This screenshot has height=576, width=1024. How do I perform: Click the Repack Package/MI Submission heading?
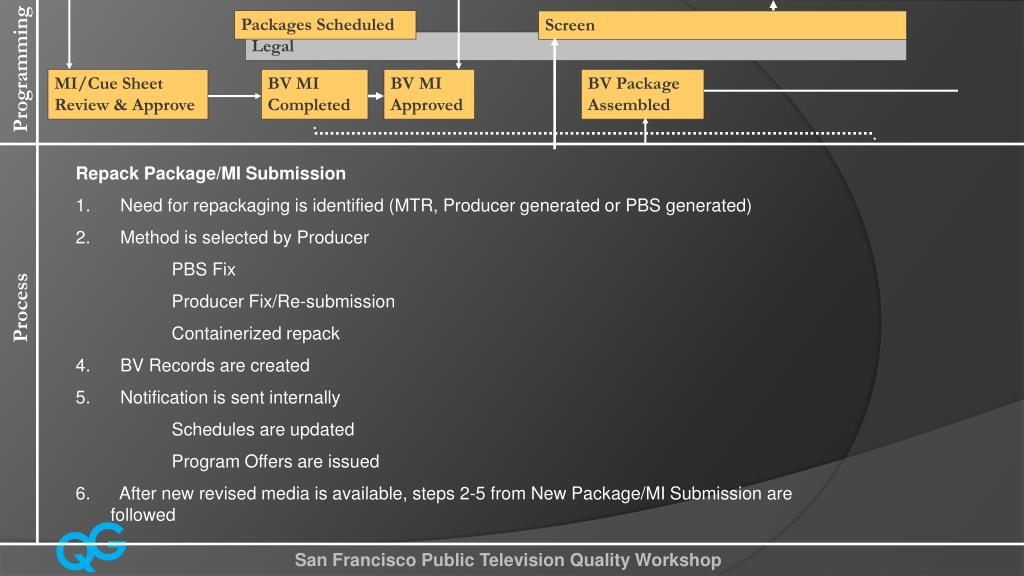211,174
